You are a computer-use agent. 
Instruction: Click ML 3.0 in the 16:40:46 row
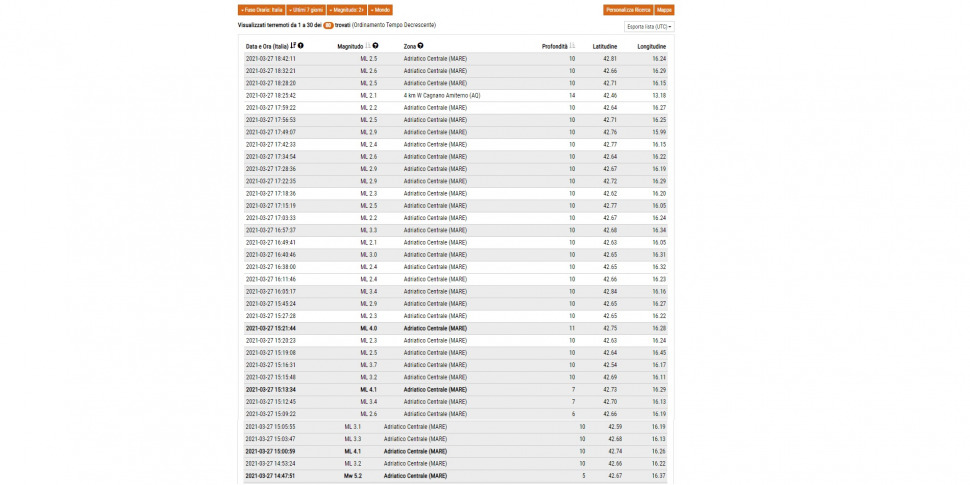pyautogui.click(x=369, y=255)
